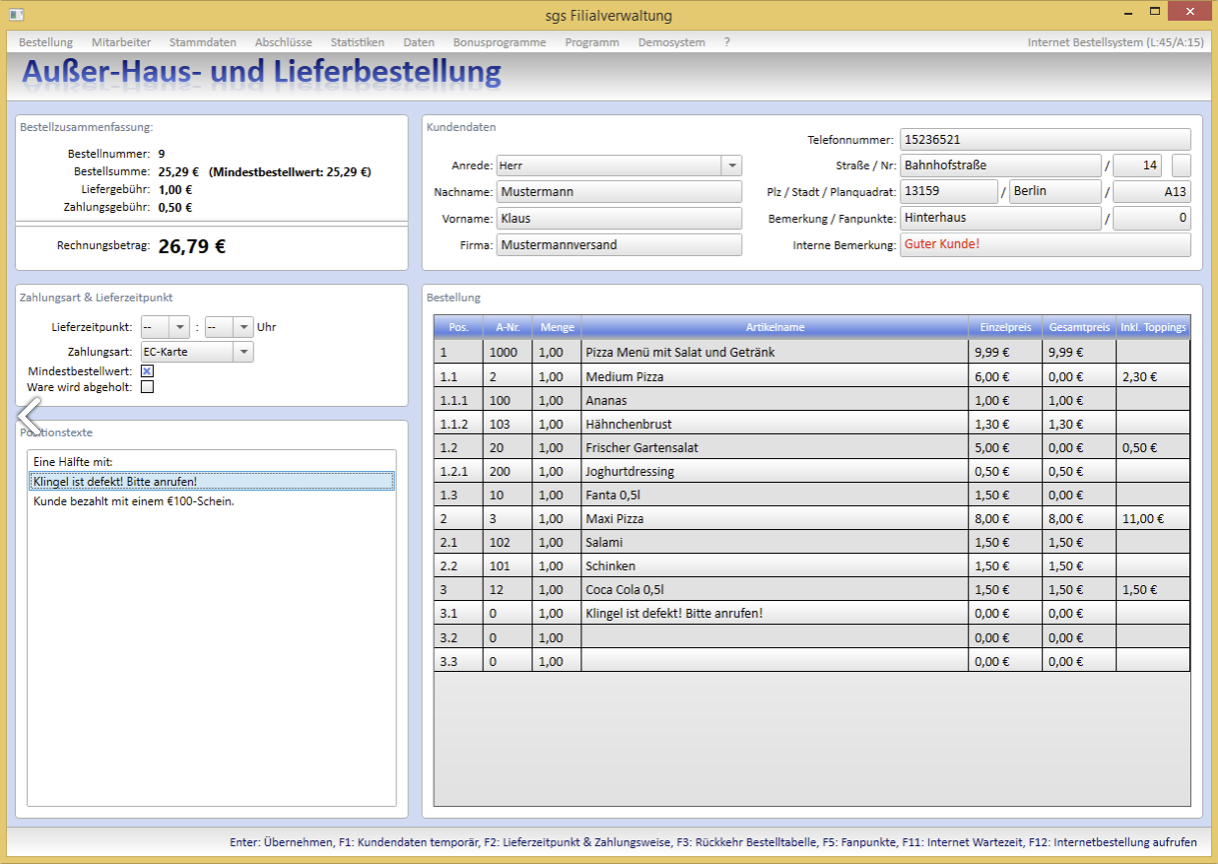Click the Artikelname column header

775,327
